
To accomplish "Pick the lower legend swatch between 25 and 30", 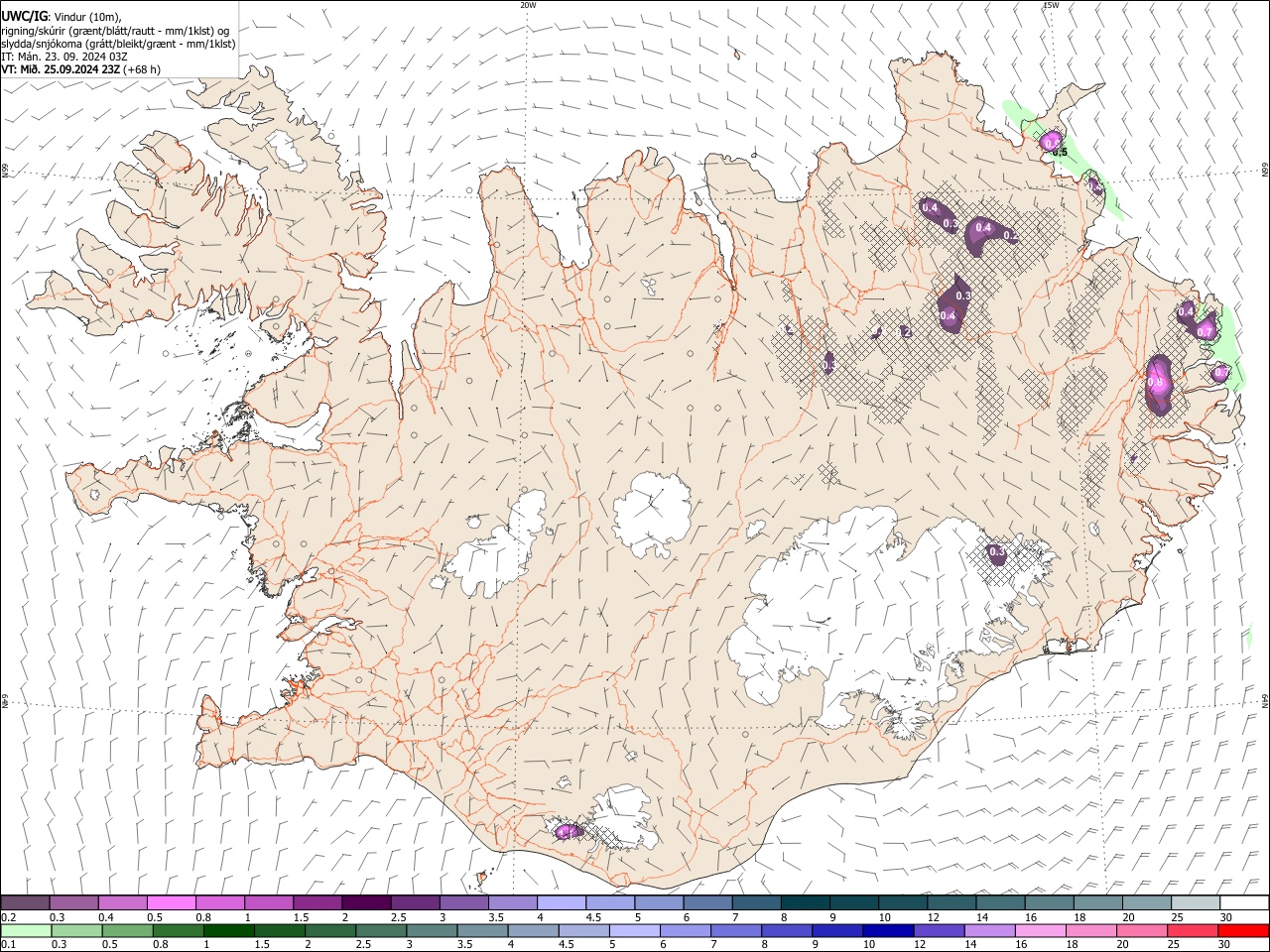I will (1193, 931).
